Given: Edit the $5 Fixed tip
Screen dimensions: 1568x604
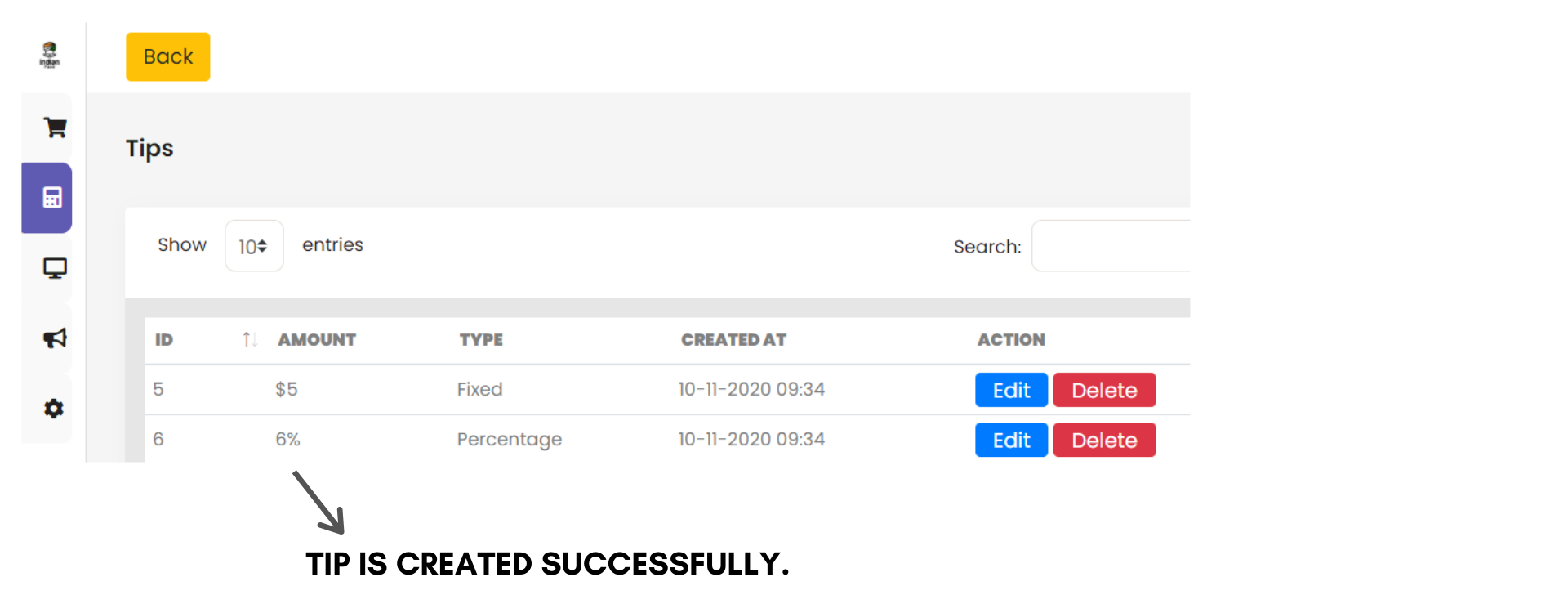Looking at the screenshot, I should tap(1011, 390).
